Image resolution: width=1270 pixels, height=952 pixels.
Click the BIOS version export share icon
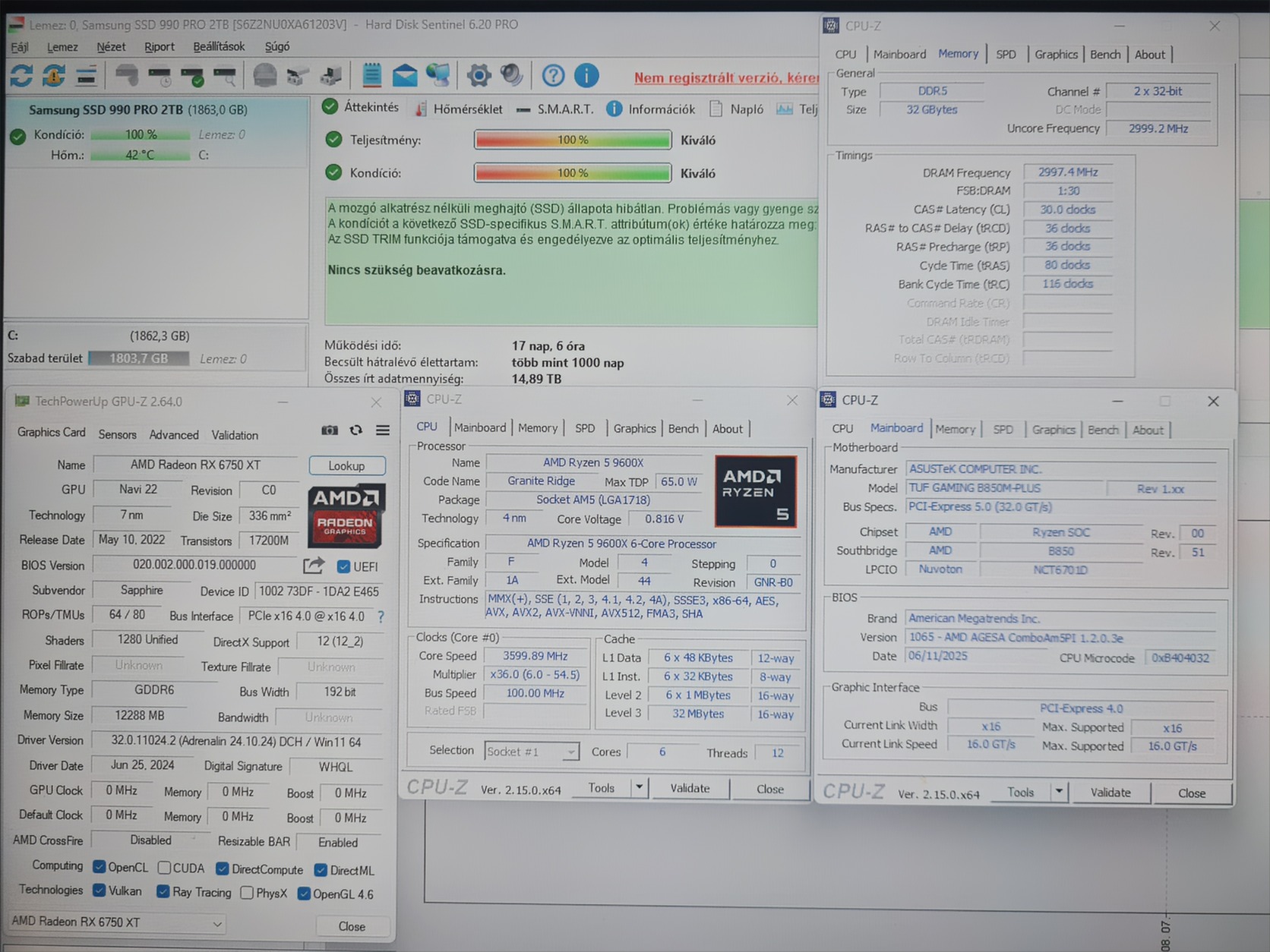coord(313,566)
